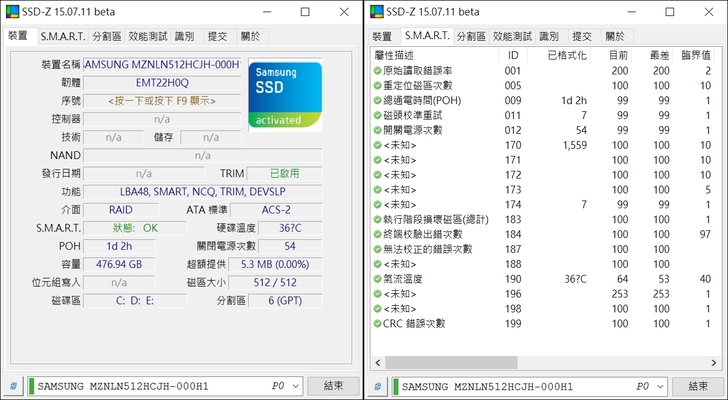Screen dimensions: 728x400
Task: Click green status icon for 開關電源次數
Action: (x=377, y=130)
